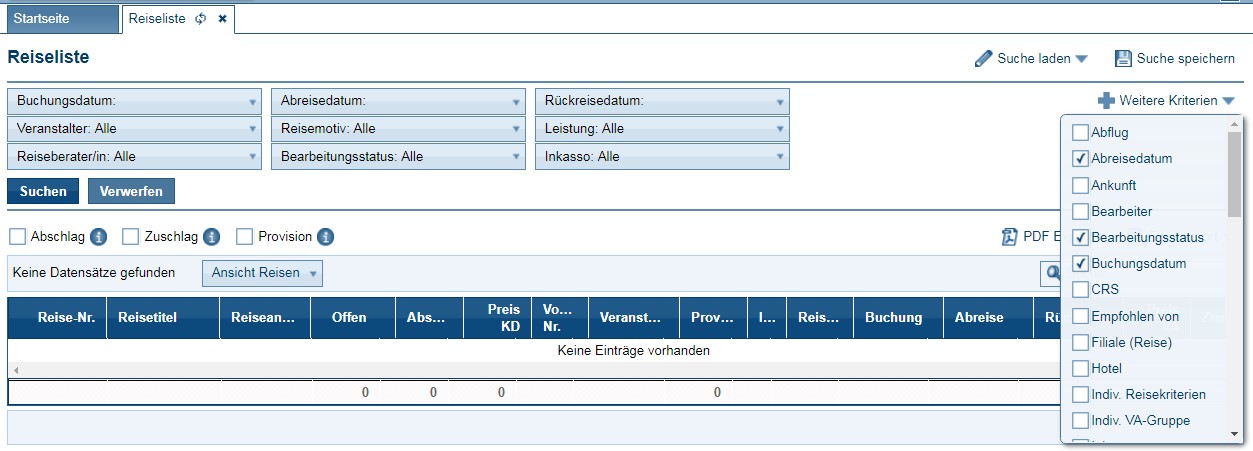
Task: Open the Inkasso: Alle dropdown
Action: (662, 157)
